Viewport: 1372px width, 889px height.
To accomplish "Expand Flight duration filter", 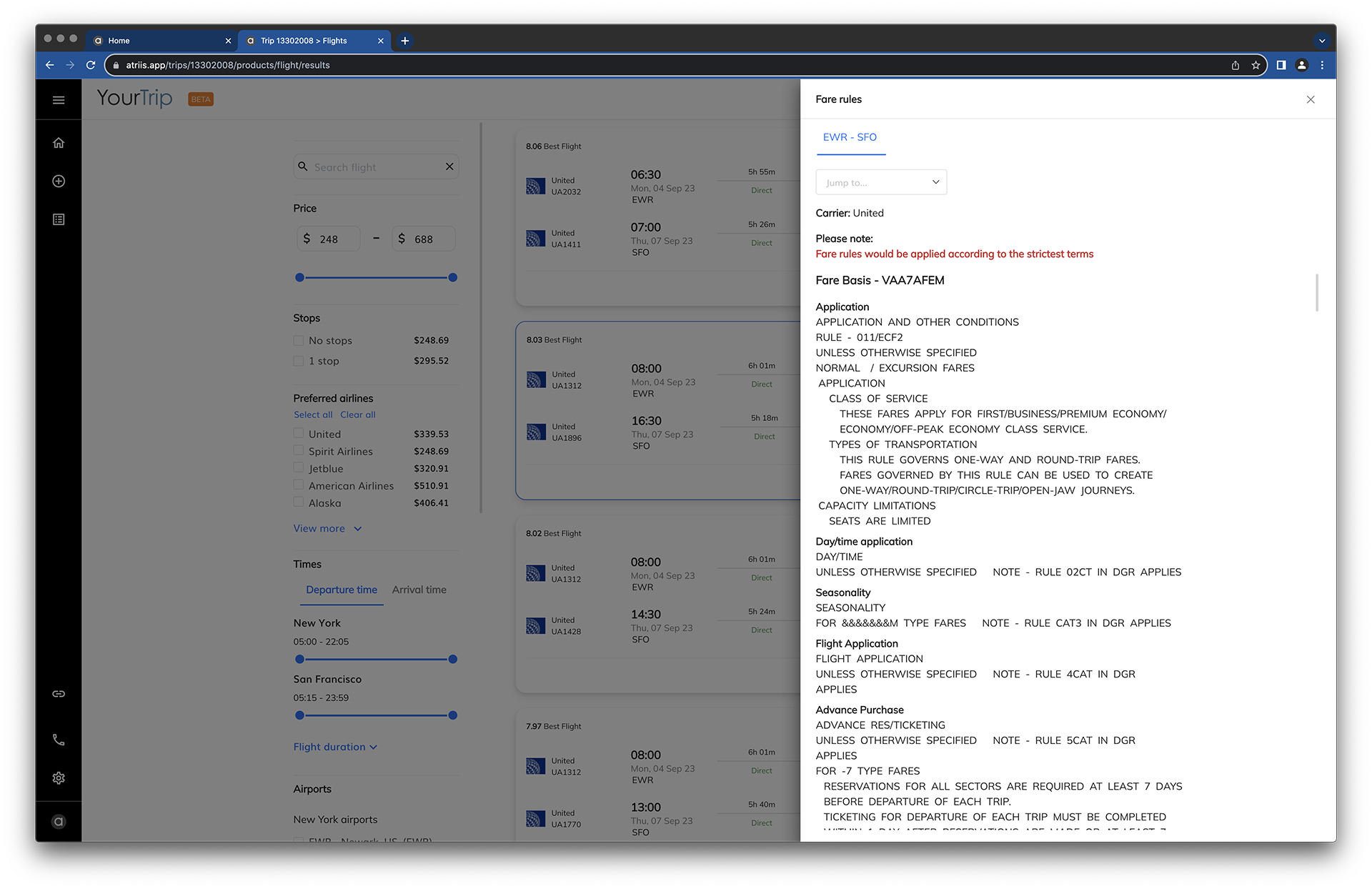I will (x=335, y=747).
